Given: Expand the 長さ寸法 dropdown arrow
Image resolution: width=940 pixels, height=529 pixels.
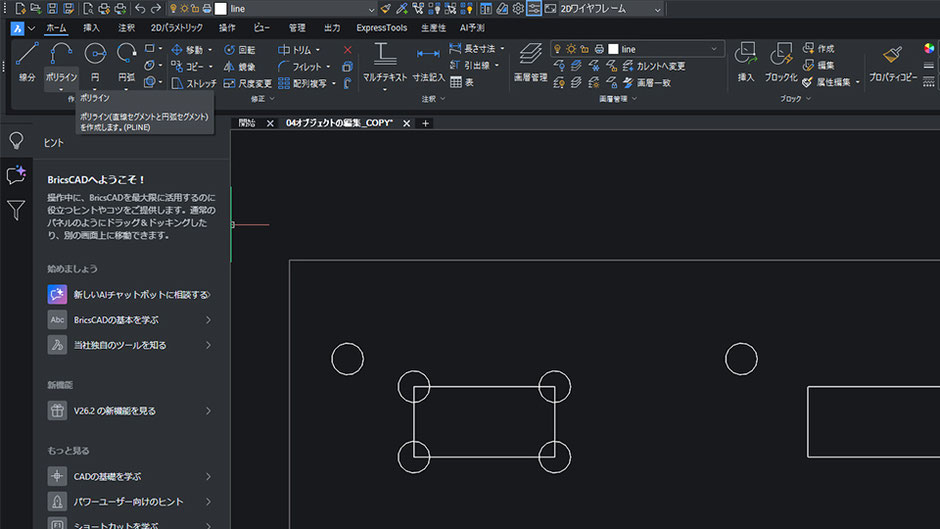Looking at the screenshot, I should pos(502,49).
